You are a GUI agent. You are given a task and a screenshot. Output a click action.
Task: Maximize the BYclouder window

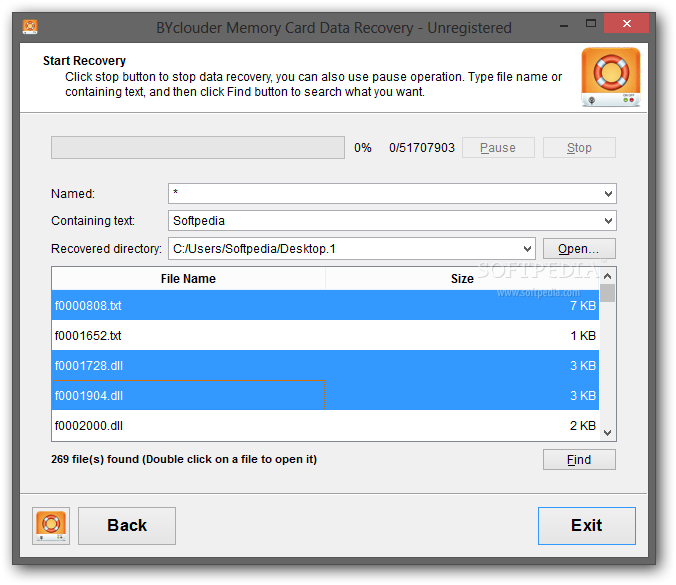[591, 23]
